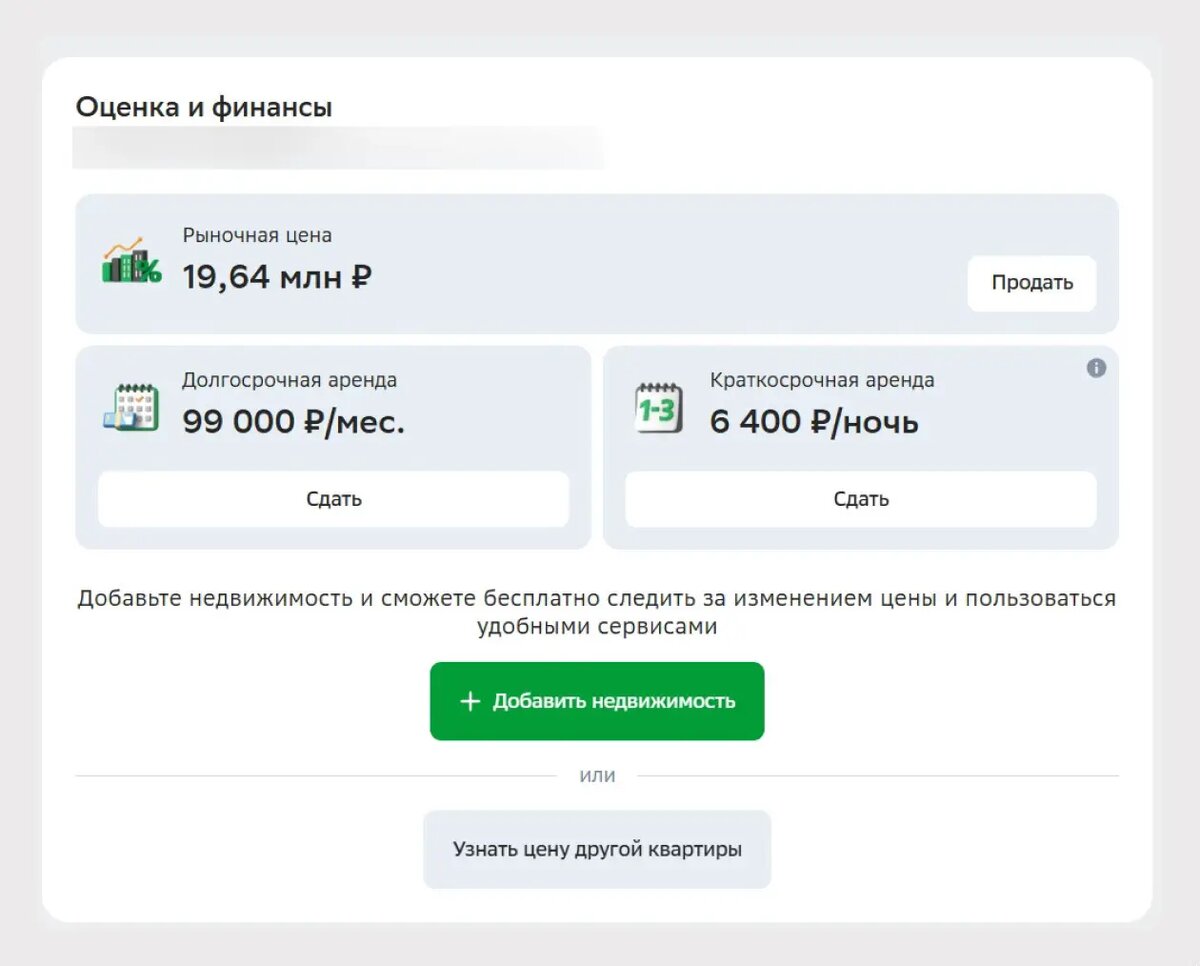Click the 1-3 short-term calendar icon
The width and height of the screenshot is (1200, 966).
(x=658, y=408)
